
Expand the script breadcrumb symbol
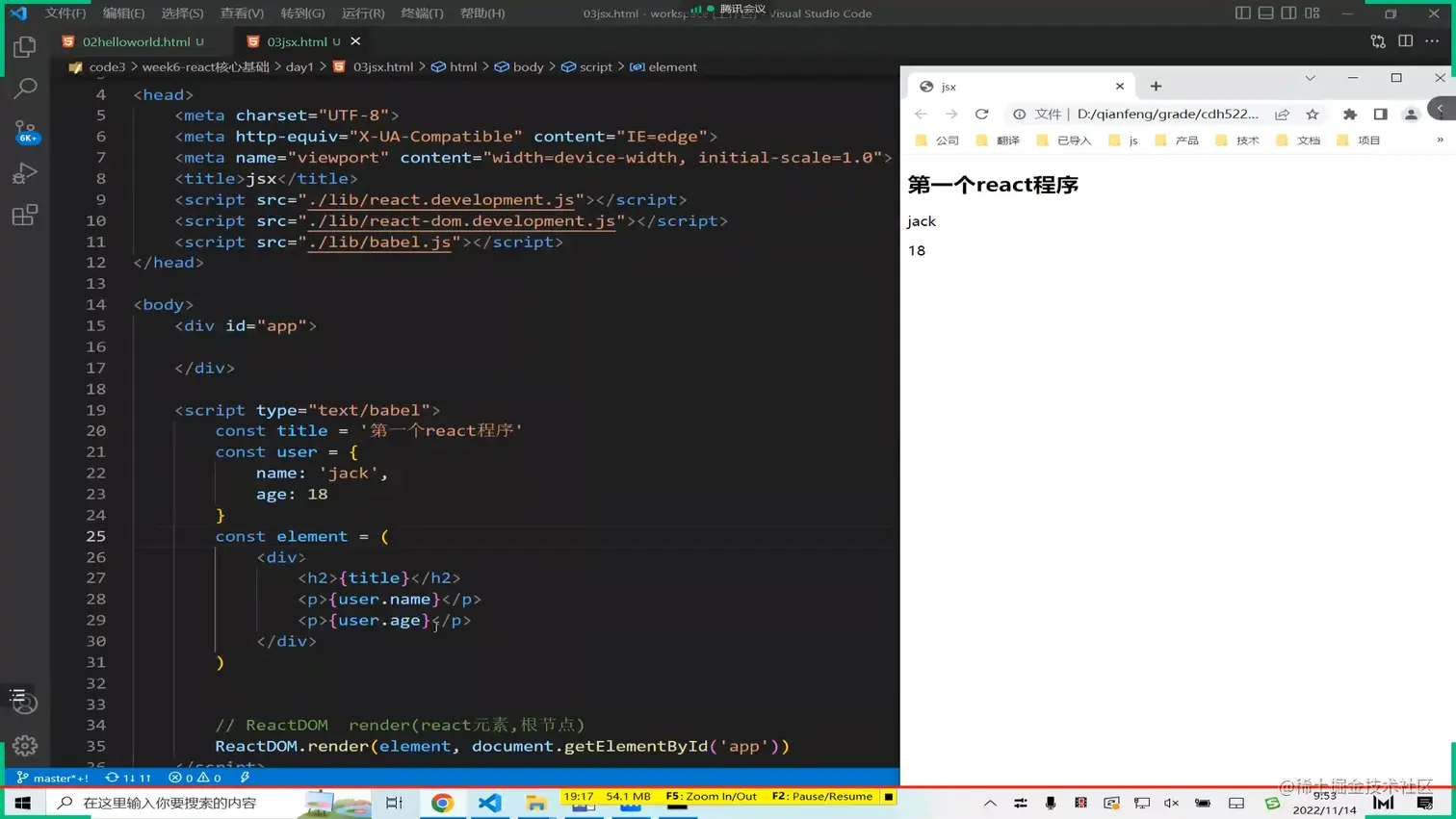pyautogui.click(x=595, y=67)
